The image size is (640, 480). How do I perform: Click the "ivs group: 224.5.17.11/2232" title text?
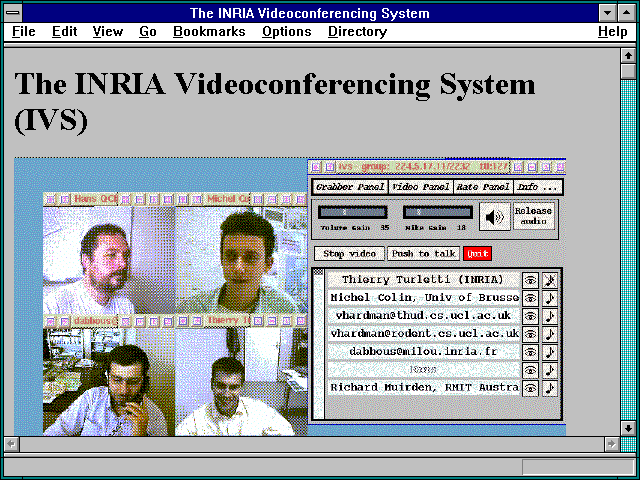tap(404, 167)
